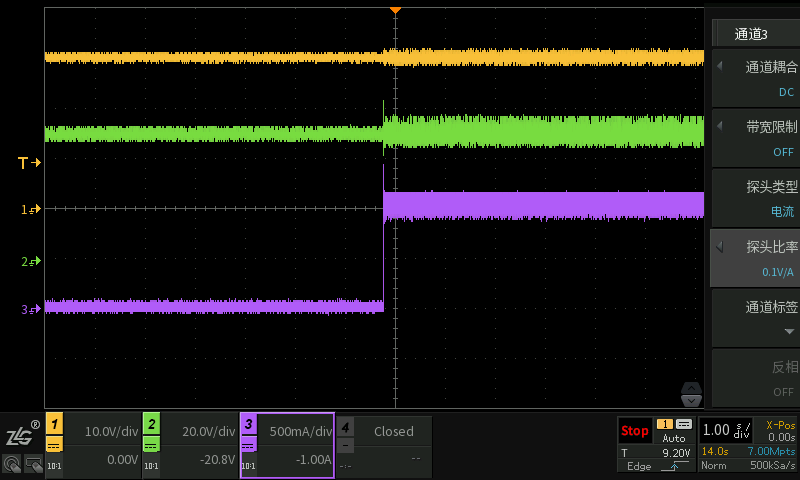This screenshot has height=480, width=800.
Task: Tap the Norm acquisition mode
Action: pyautogui.click(x=713, y=465)
